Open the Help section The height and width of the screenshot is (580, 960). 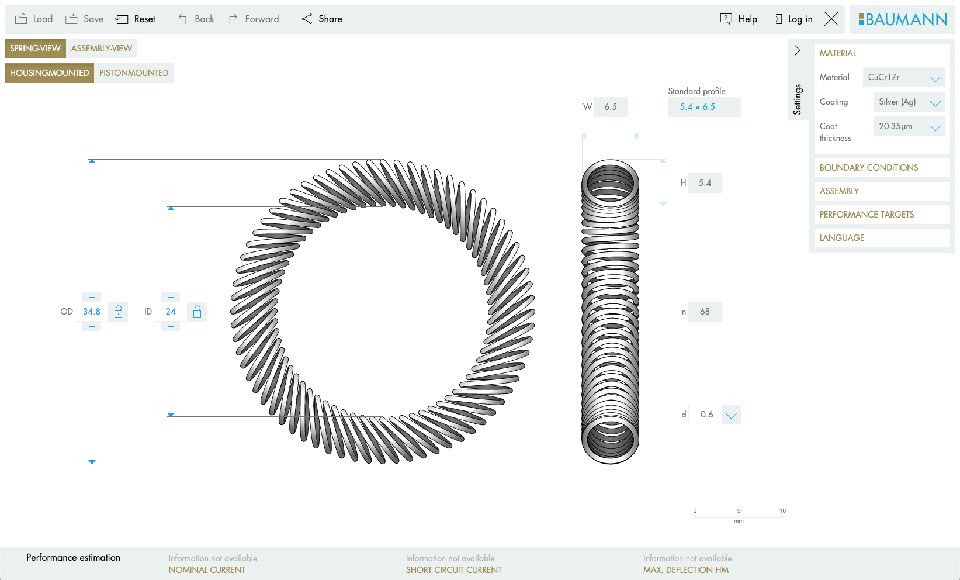tap(738, 19)
